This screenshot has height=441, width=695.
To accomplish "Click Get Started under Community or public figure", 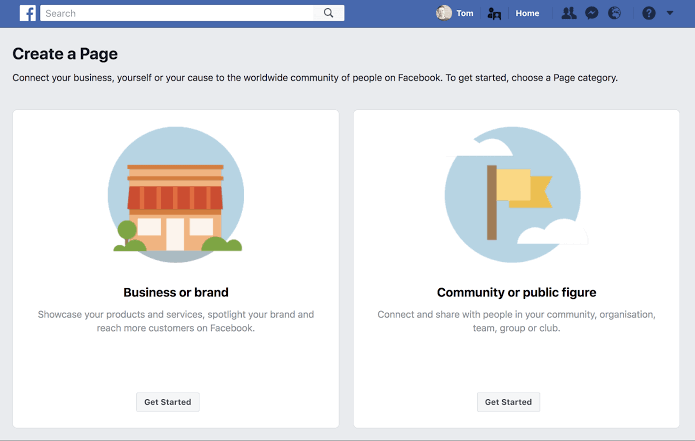I will (508, 402).
